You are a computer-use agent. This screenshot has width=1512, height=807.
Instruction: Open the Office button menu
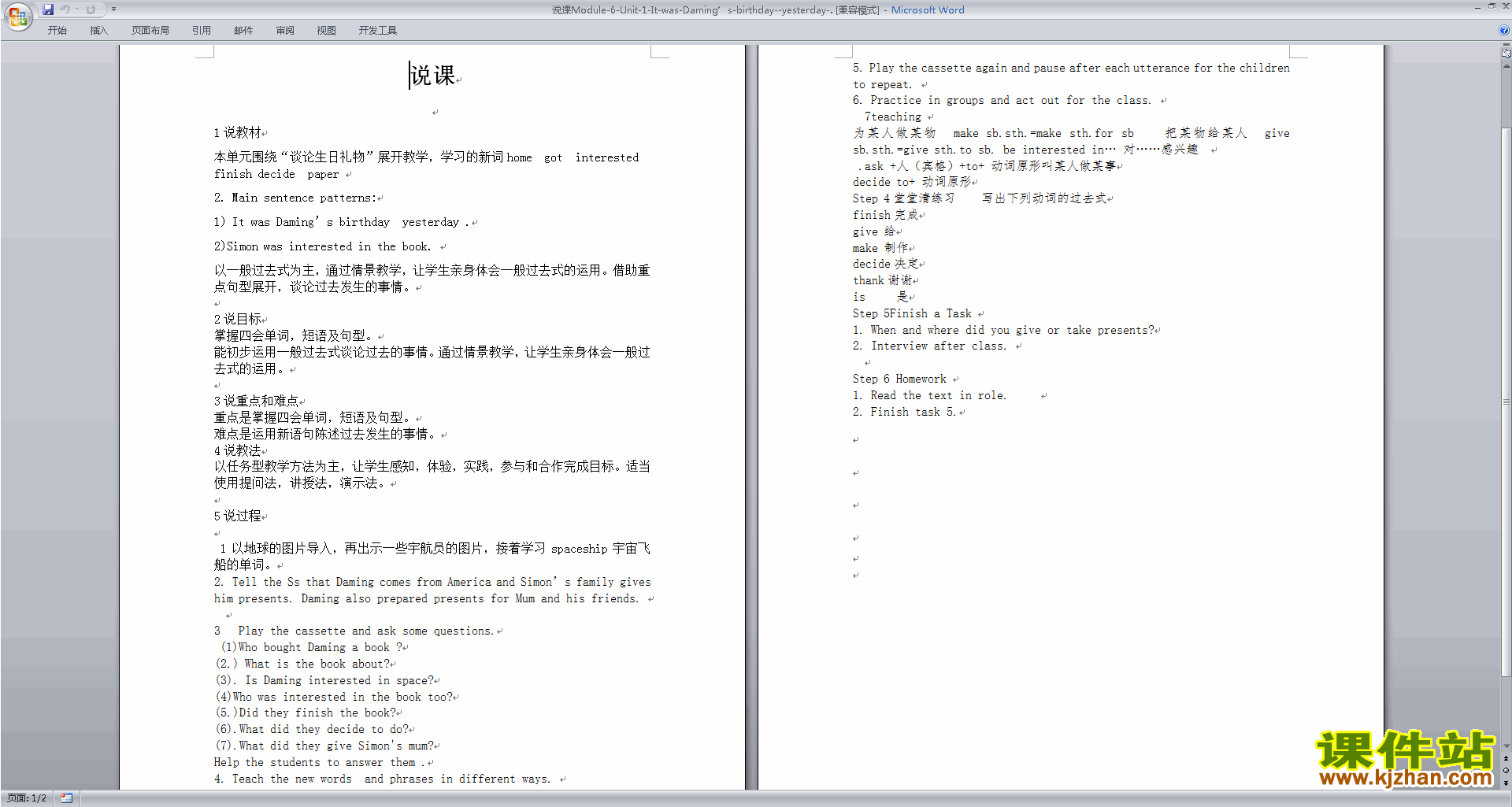click(x=17, y=16)
